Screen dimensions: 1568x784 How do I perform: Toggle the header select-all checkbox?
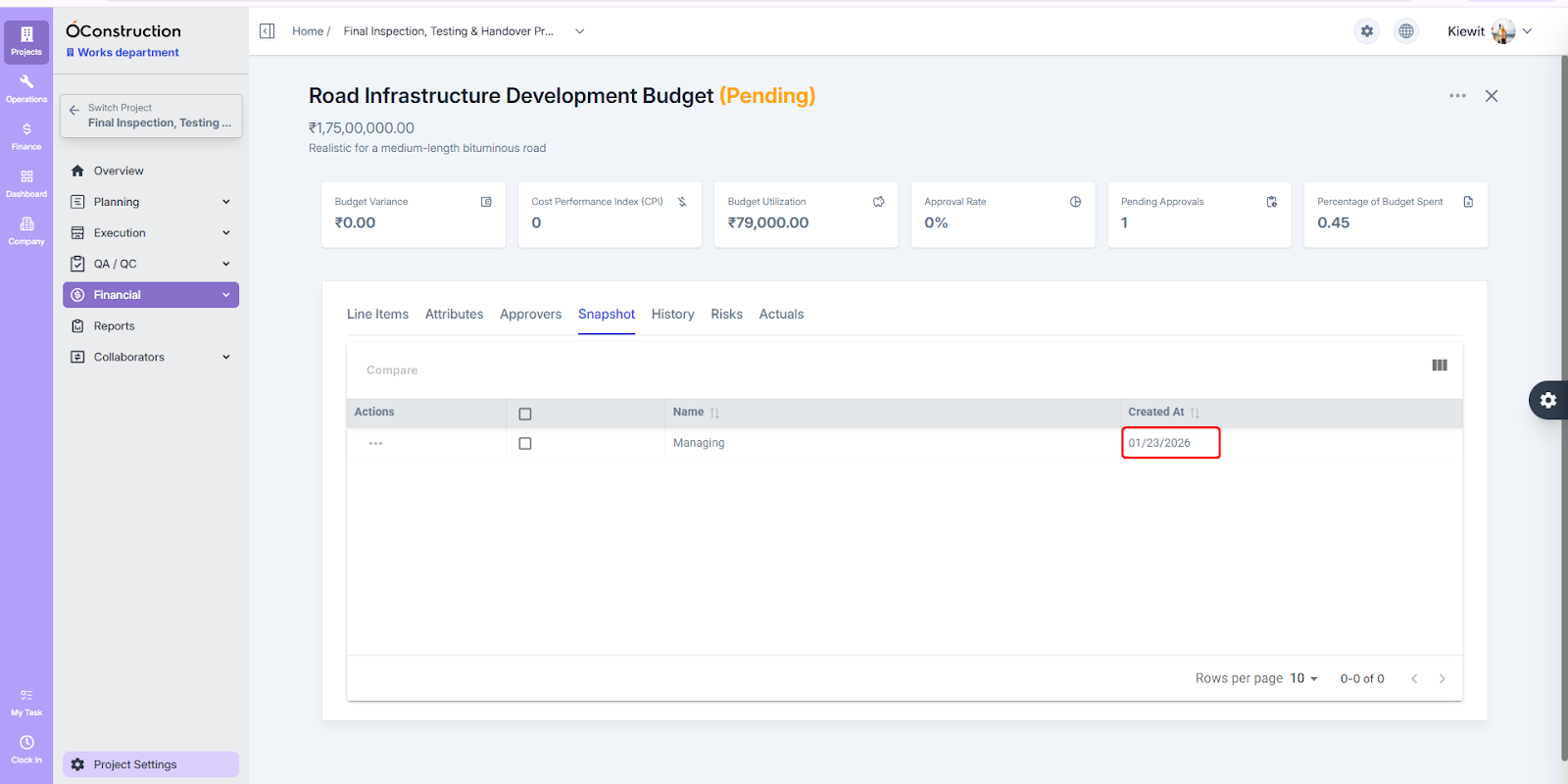525,414
